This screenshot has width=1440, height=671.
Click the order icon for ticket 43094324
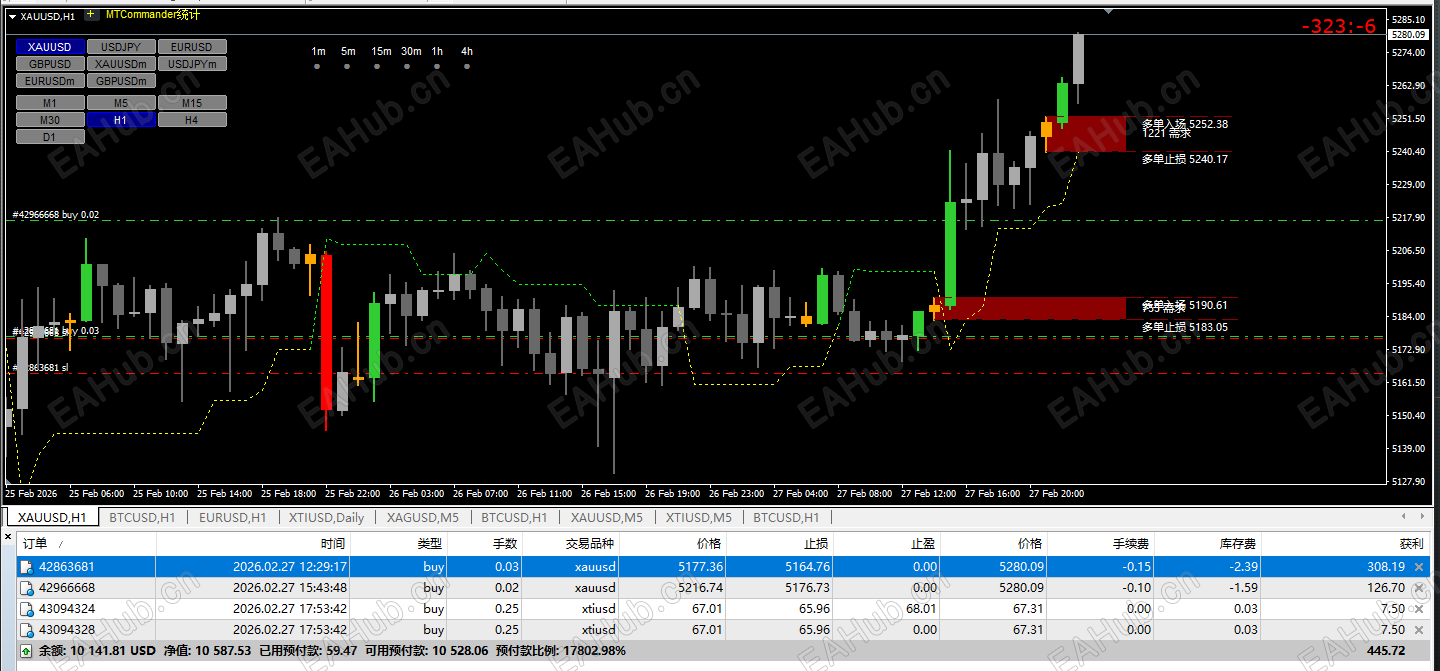tap(26, 609)
